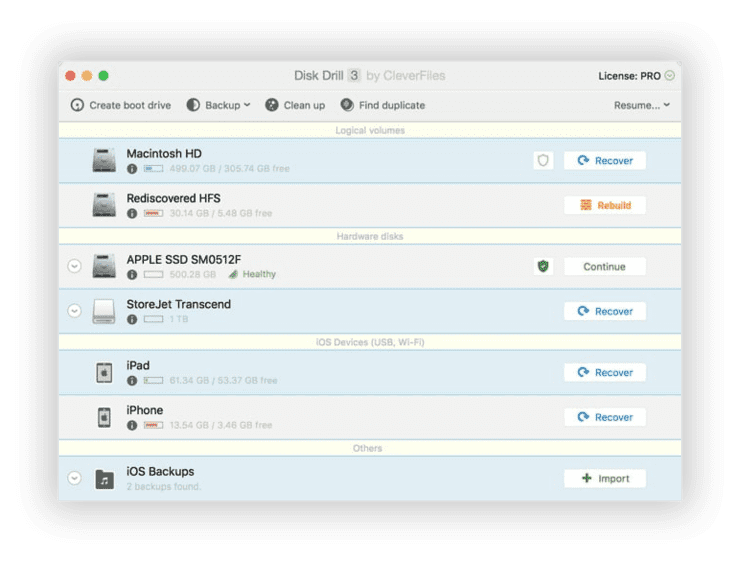Select Create boot drive
The height and width of the screenshot is (561, 739).
tap(121, 105)
